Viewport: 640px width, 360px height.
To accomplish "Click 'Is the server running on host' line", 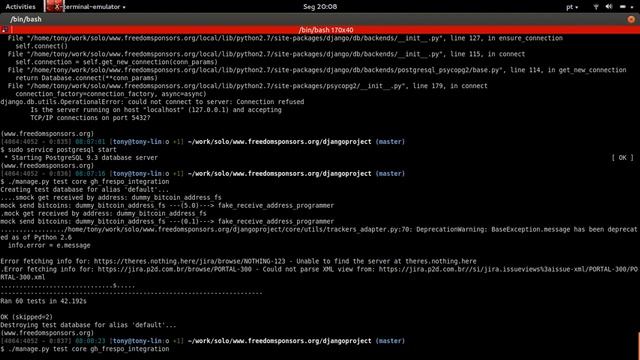I will [156, 110].
